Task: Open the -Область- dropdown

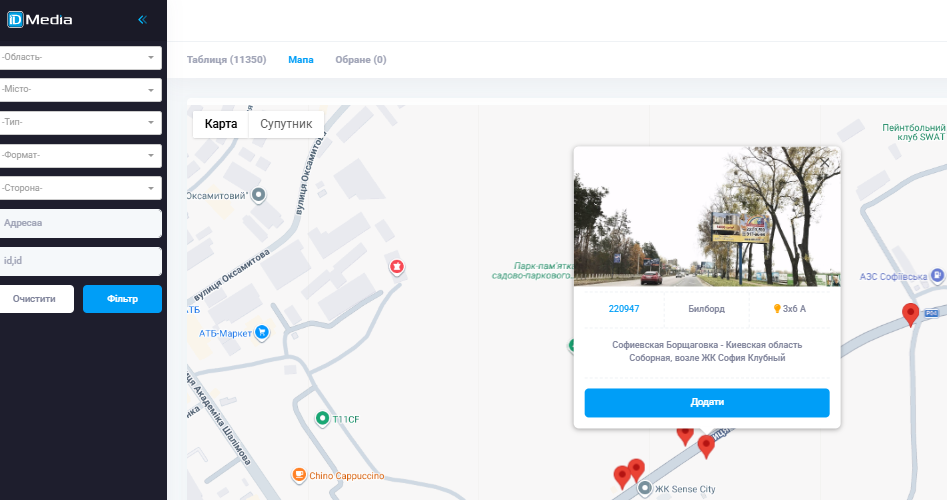Action: click(x=80, y=57)
